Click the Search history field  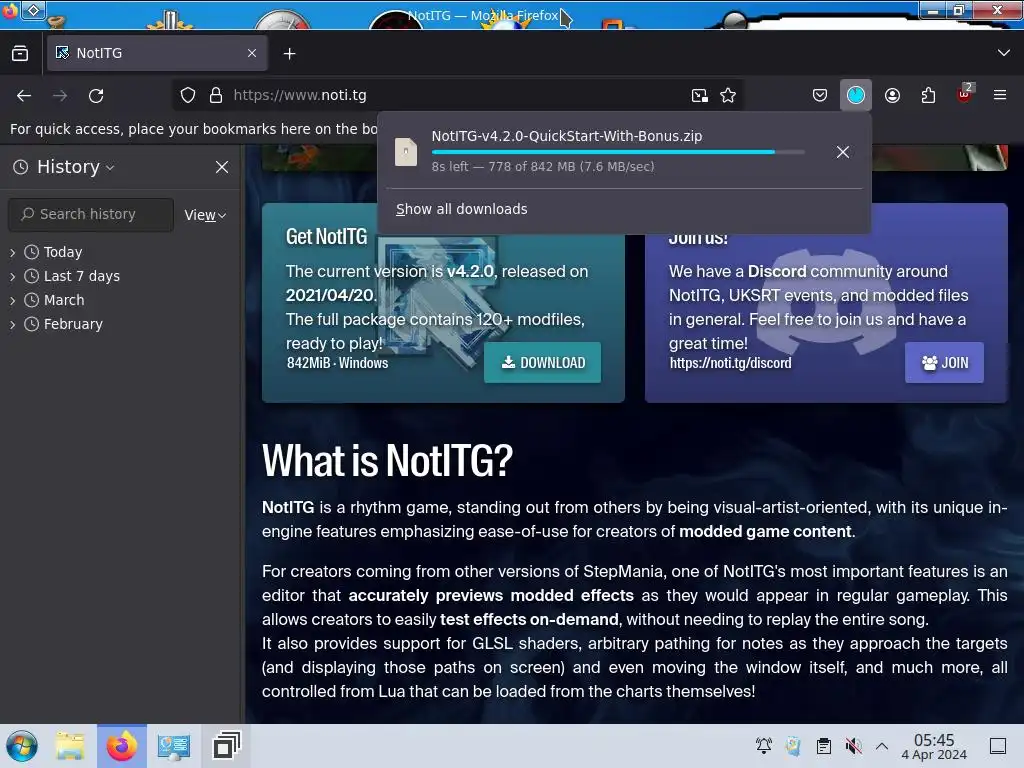(91, 215)
